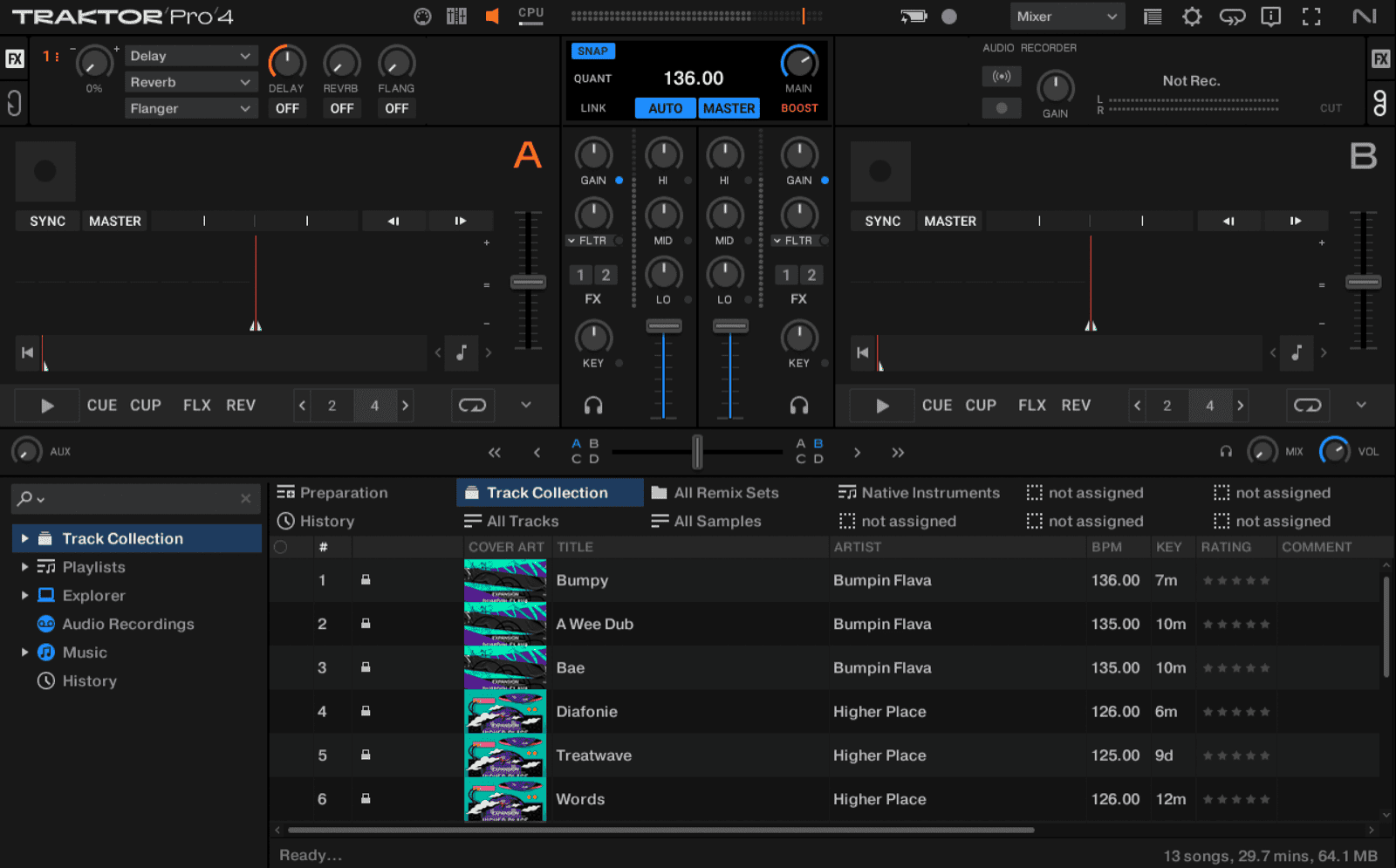
Task: Expand Deck B advanced panel chevron
Action: pyautogui.click(x=1361, y=405)
